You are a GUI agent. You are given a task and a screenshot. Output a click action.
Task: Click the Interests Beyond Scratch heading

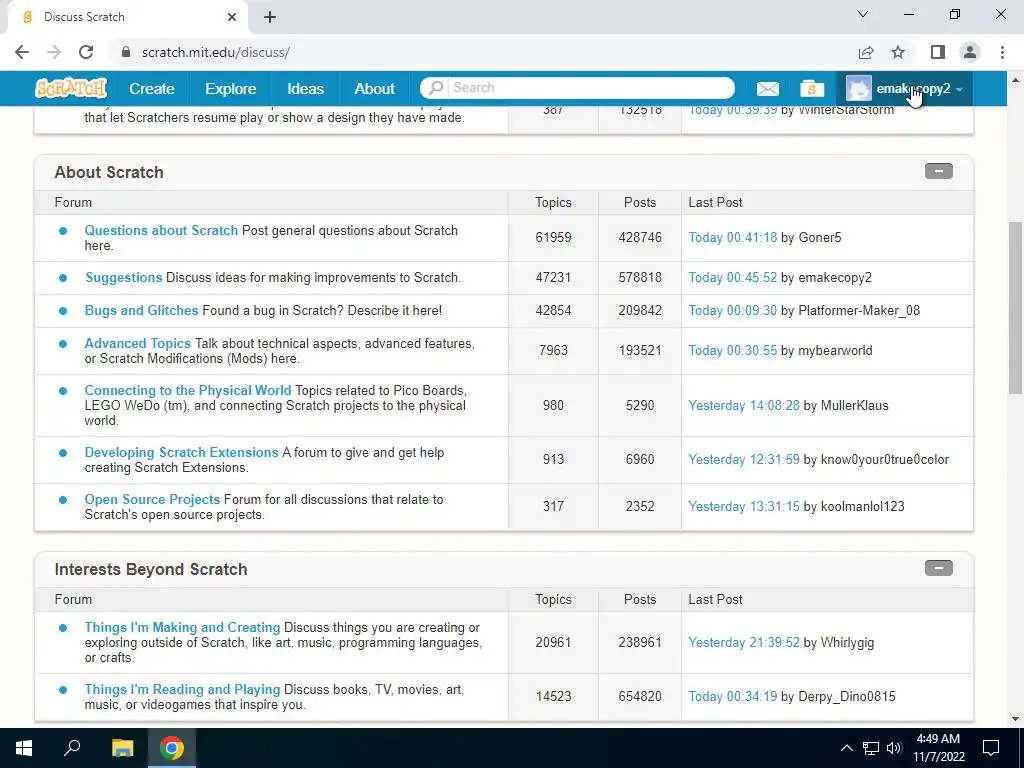tap(151, 569)
